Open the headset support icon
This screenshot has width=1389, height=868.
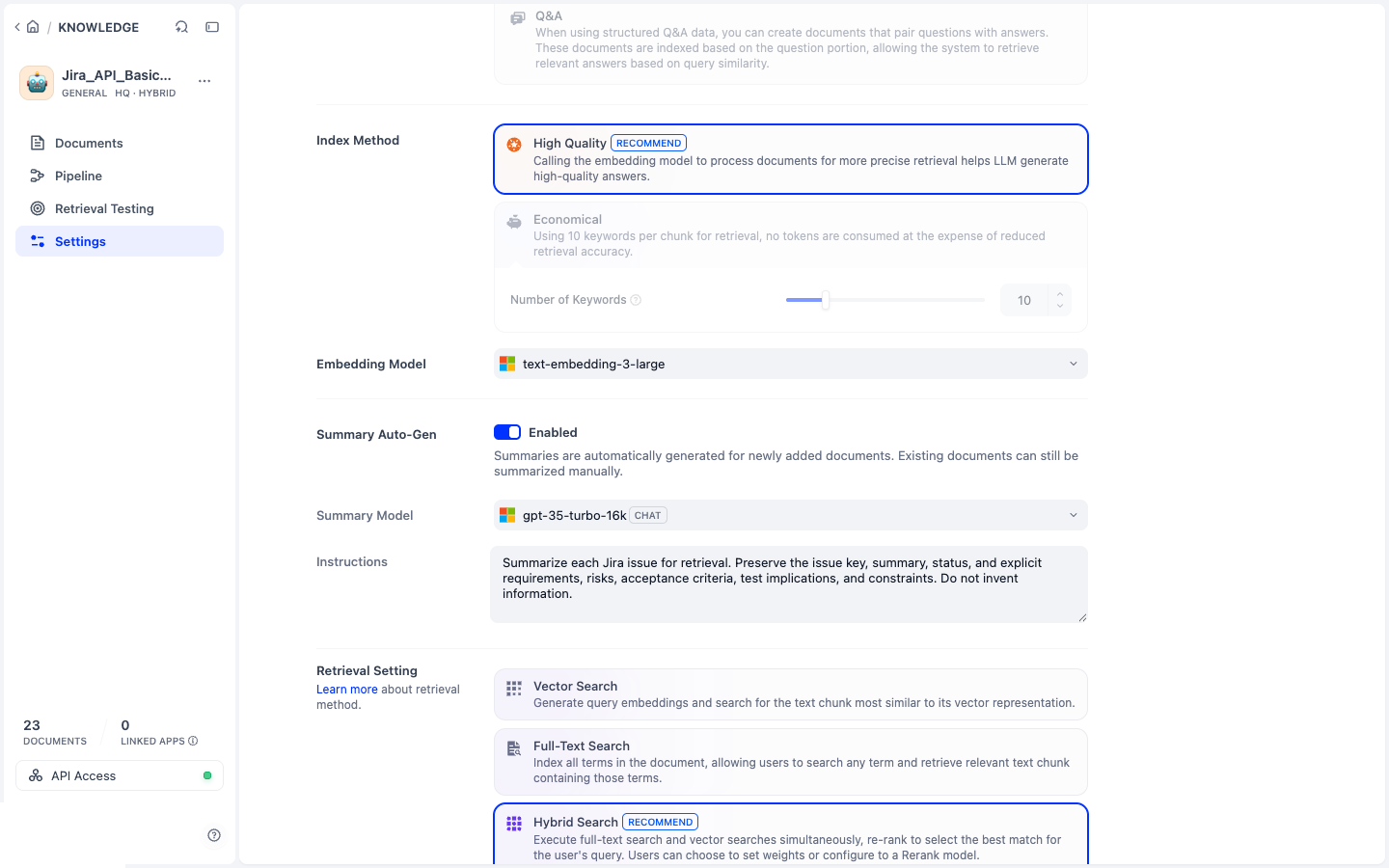point(181,27)
